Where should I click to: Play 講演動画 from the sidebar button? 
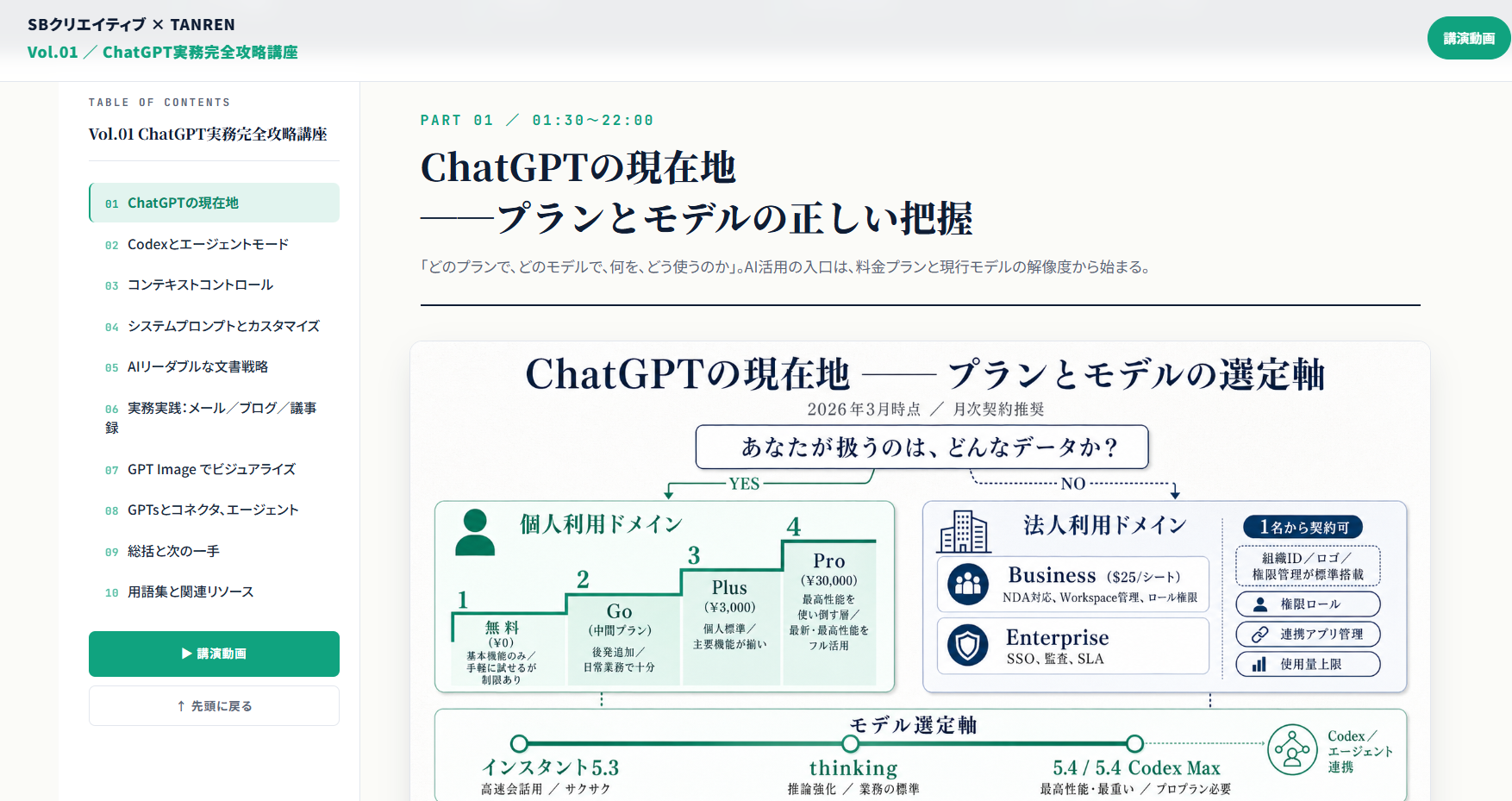(214, 654)
